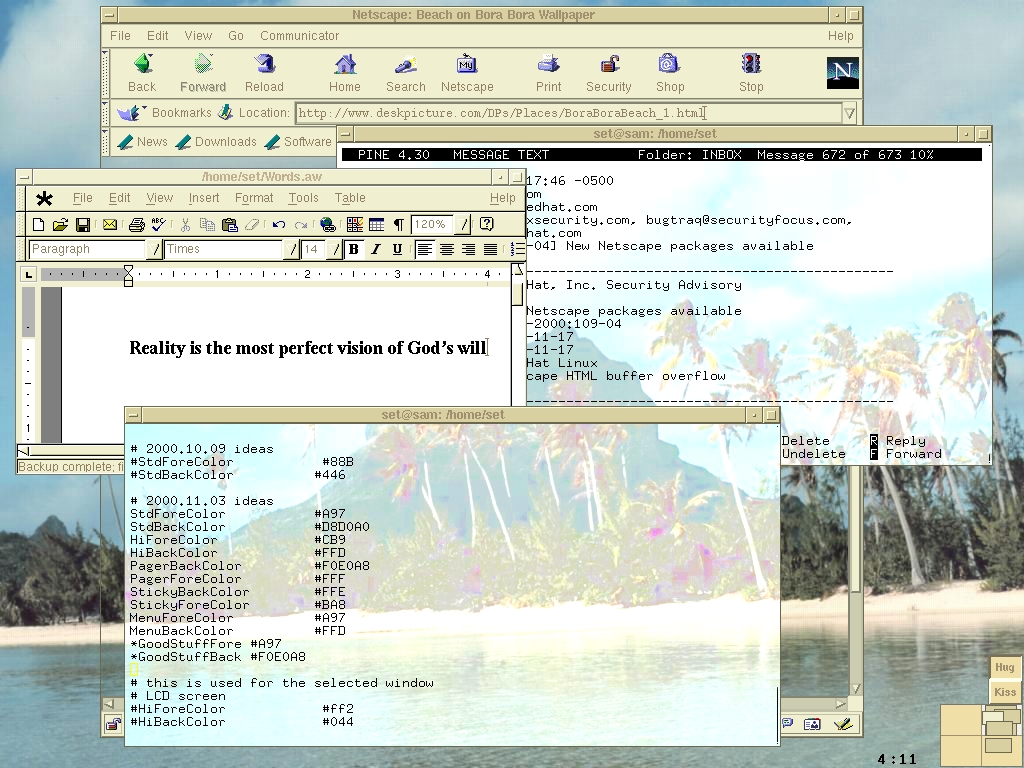
Task: Expand the Paragraph style dropdown
Action: click(155, 249)
